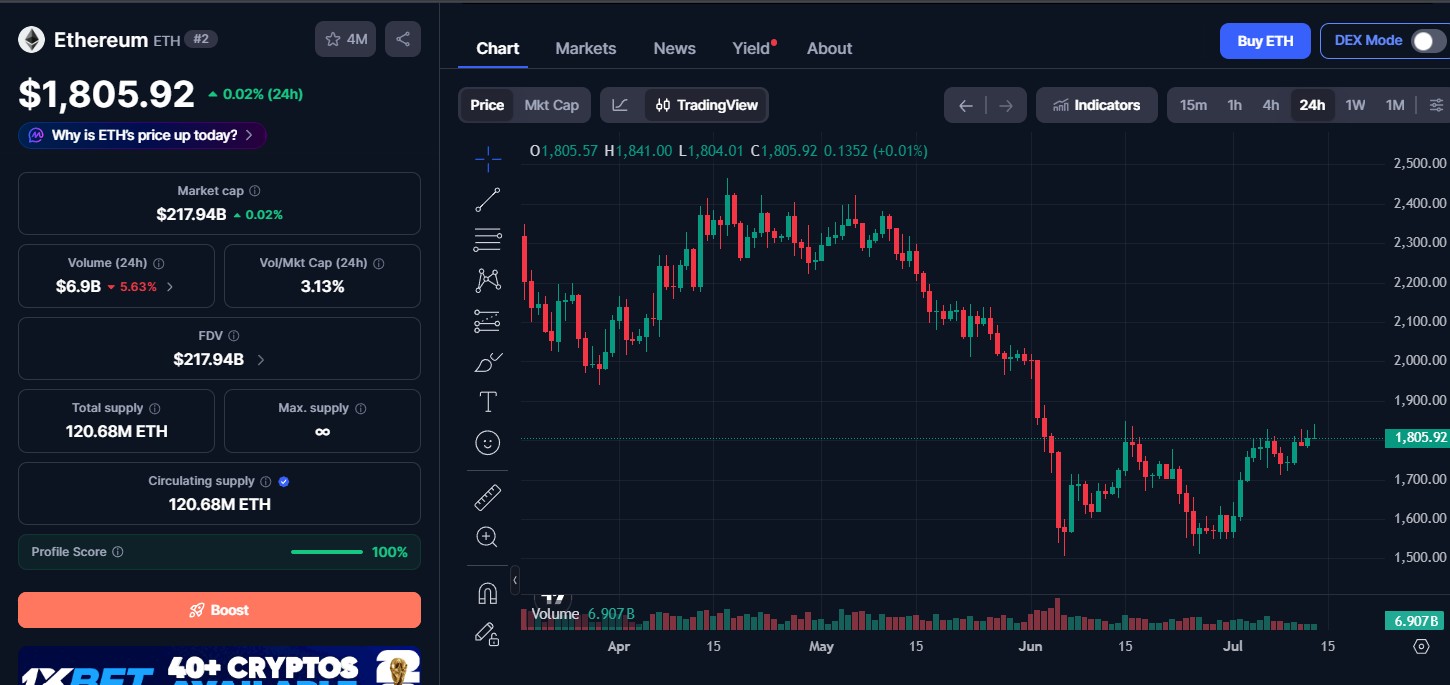The height and width of the screenshot is (685, 1450).
Task: Click the #2 rank badge
Action: coord(201,39)
